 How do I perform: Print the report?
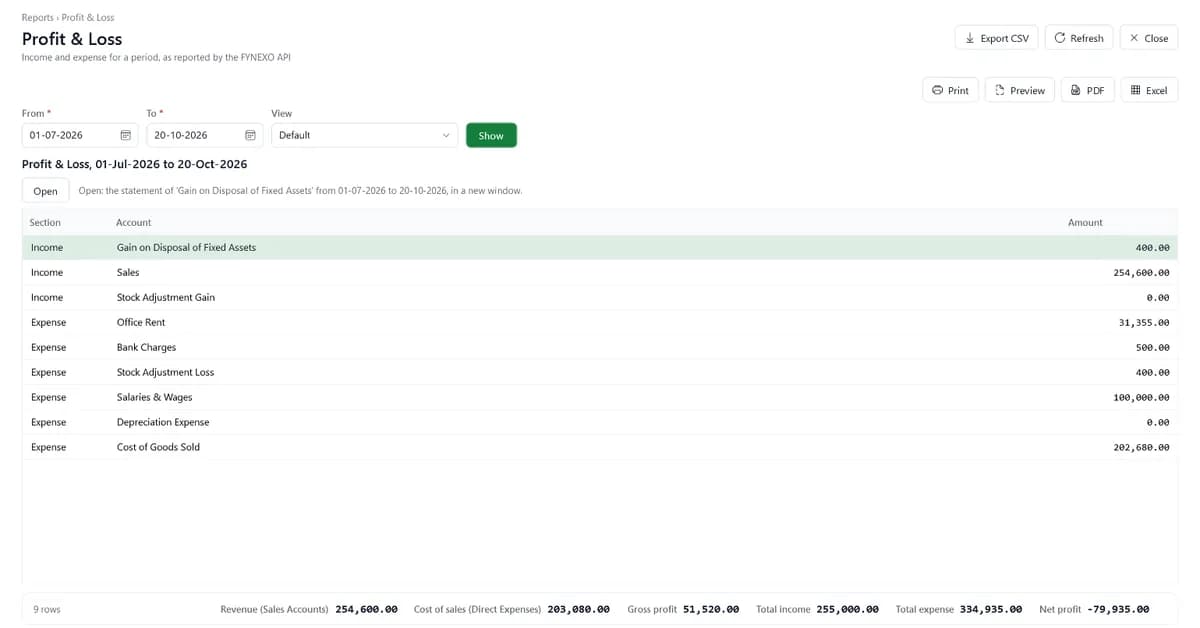coord(949,90)
